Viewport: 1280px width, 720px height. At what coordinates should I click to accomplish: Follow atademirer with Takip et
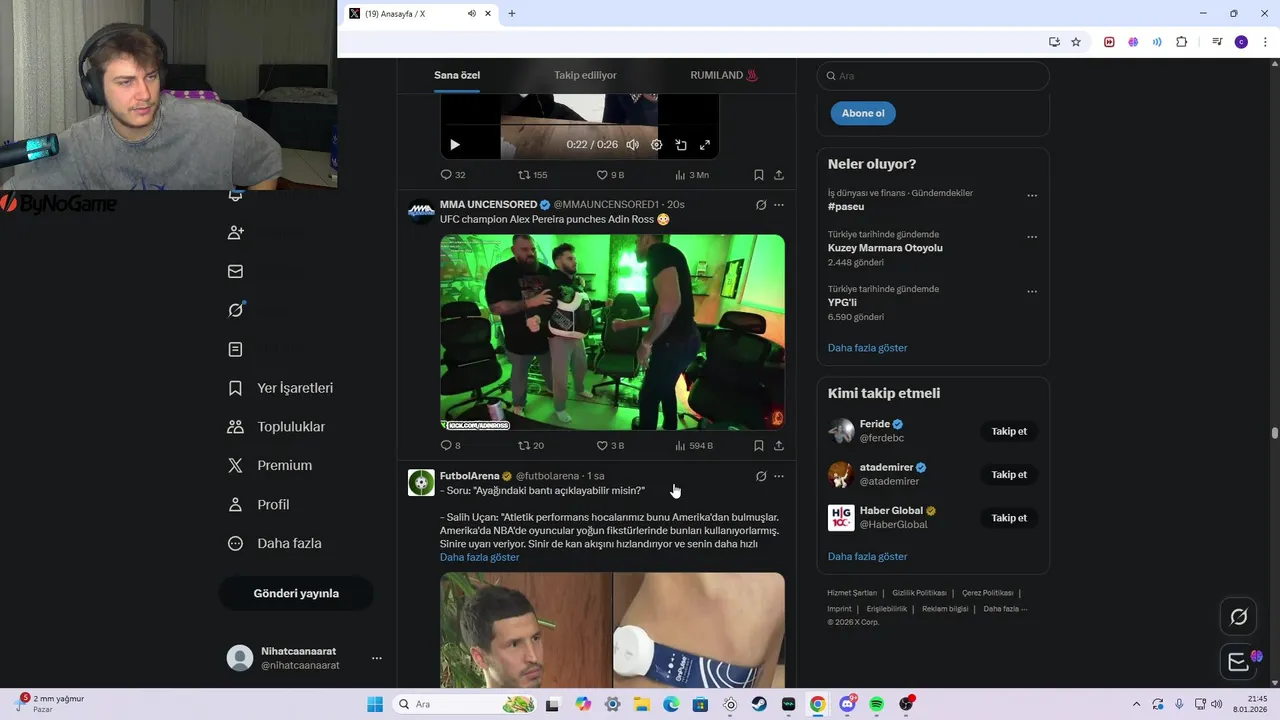click(1009, 475)
